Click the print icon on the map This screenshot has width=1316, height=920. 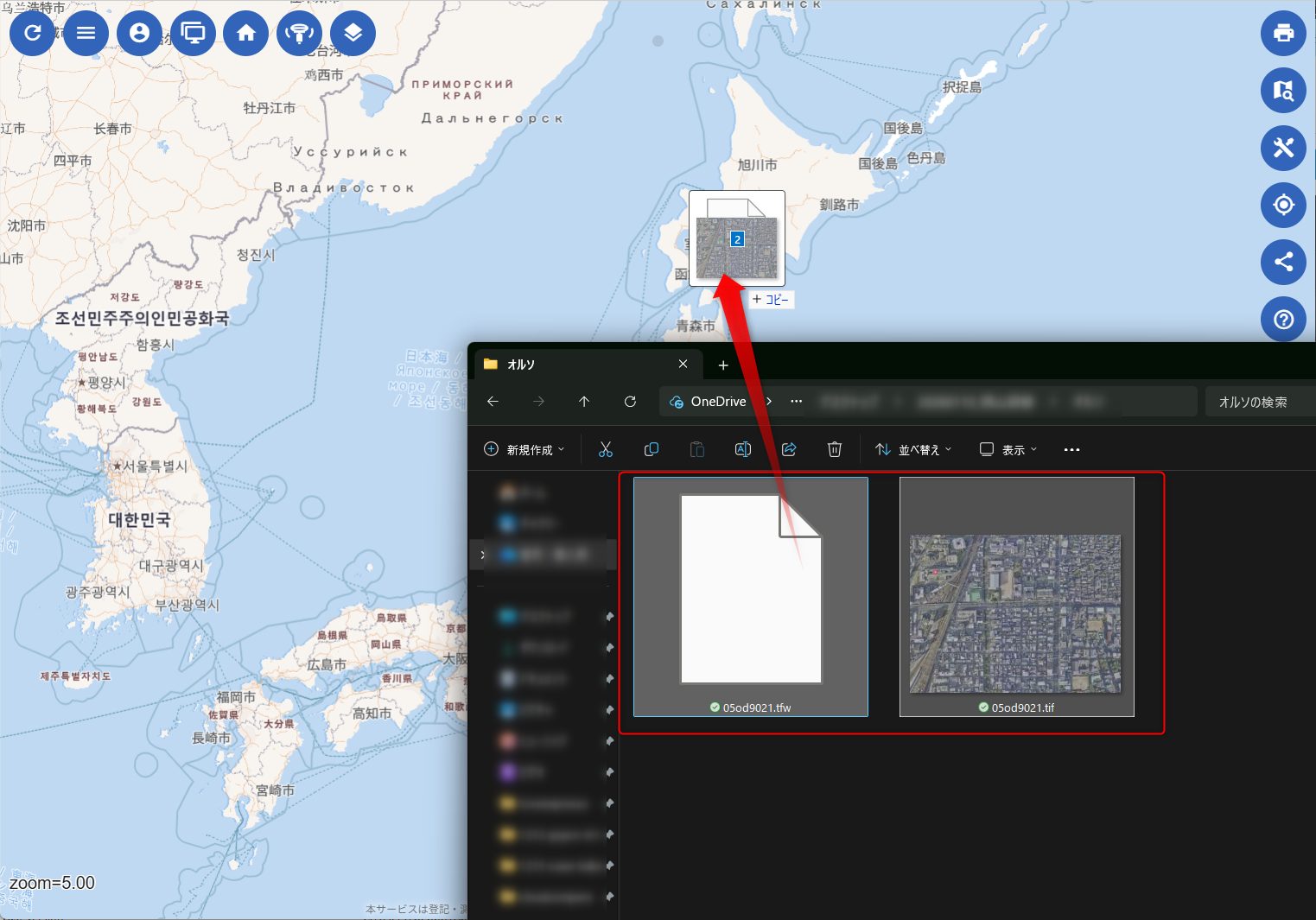pos(1283,33)
